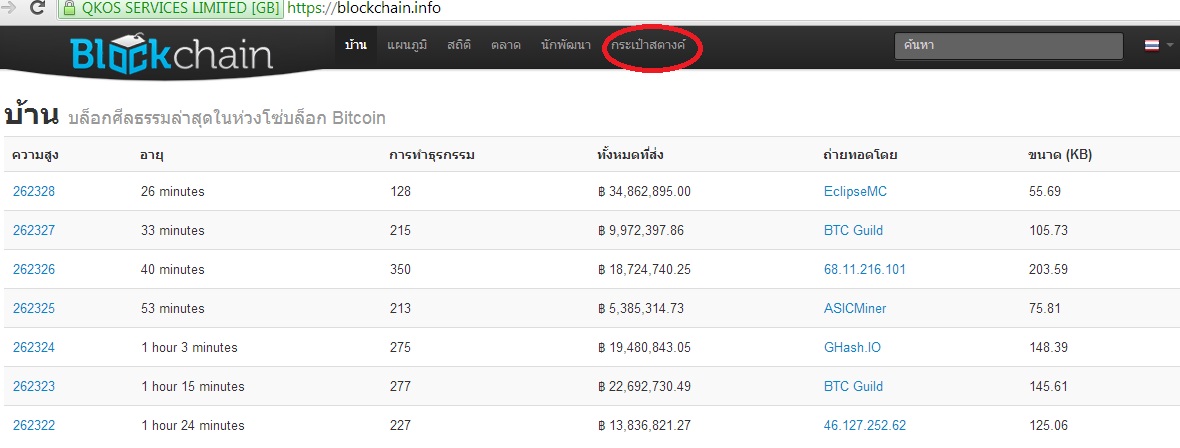This screenshot has width=1180, height=448.
Task: Click the ถ่ายทอดโดย column header
Action: click(860, 155)
